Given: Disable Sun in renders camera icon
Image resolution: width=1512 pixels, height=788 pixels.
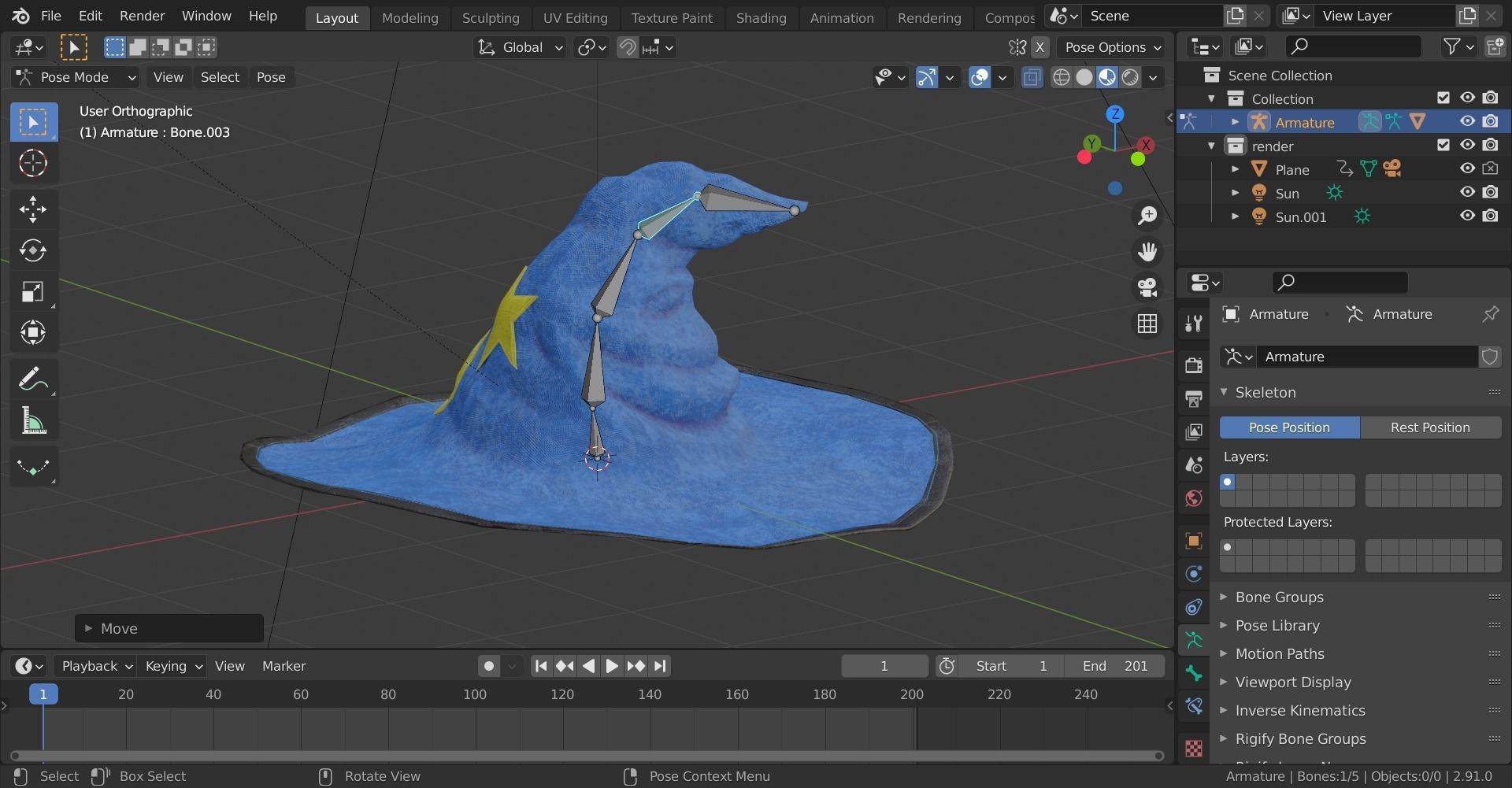Looking at the screenshot, I should tap(1490, 192).
